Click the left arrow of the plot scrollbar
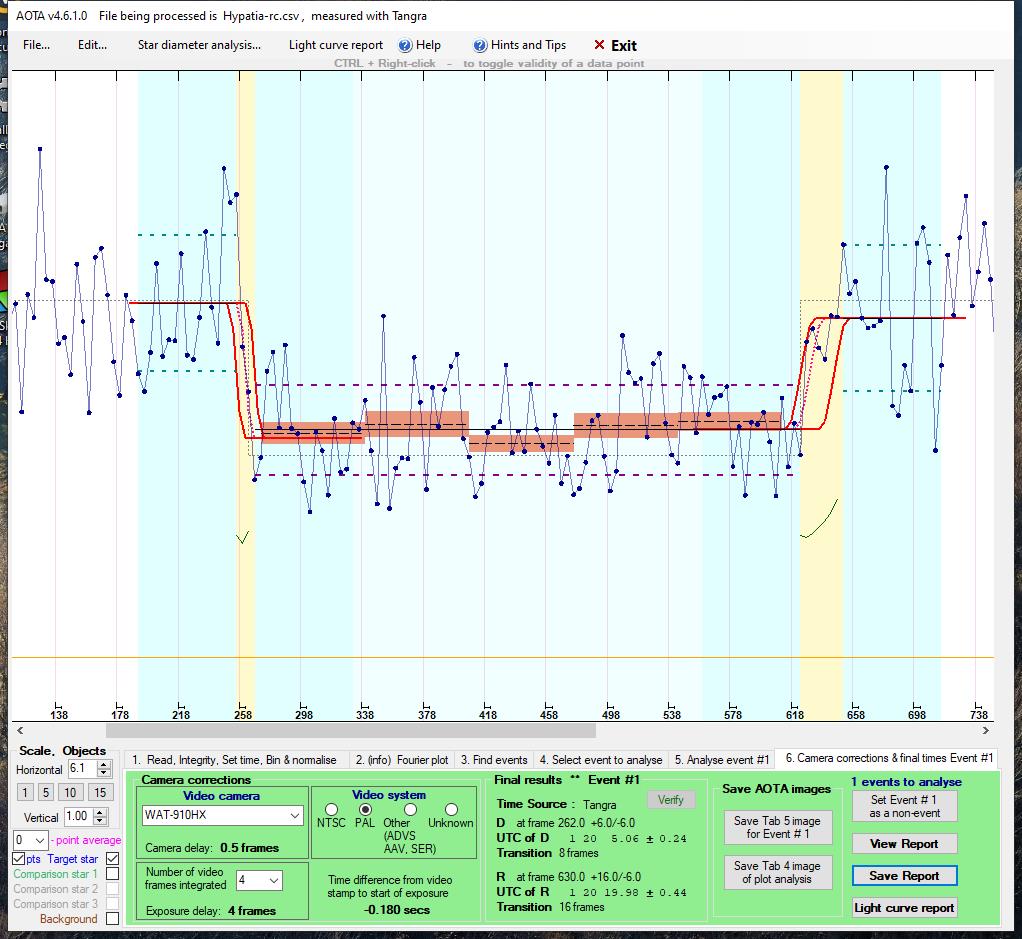Screen dimensions: 1022x939 (x=20, y=730)
